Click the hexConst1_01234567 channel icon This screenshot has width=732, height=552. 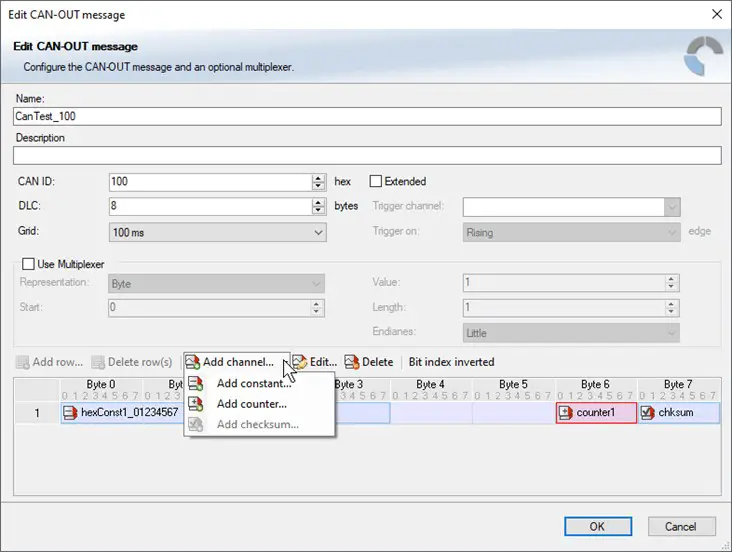(70, 413)
